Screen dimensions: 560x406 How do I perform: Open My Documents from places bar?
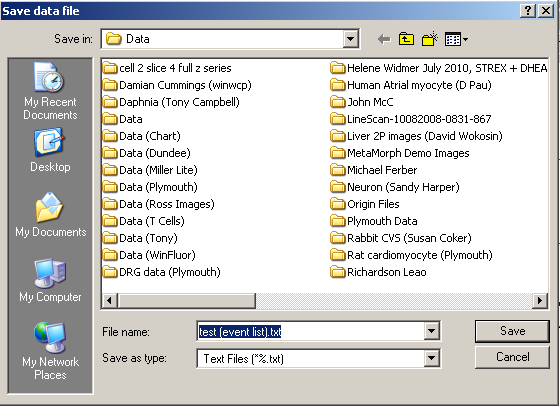50,215
